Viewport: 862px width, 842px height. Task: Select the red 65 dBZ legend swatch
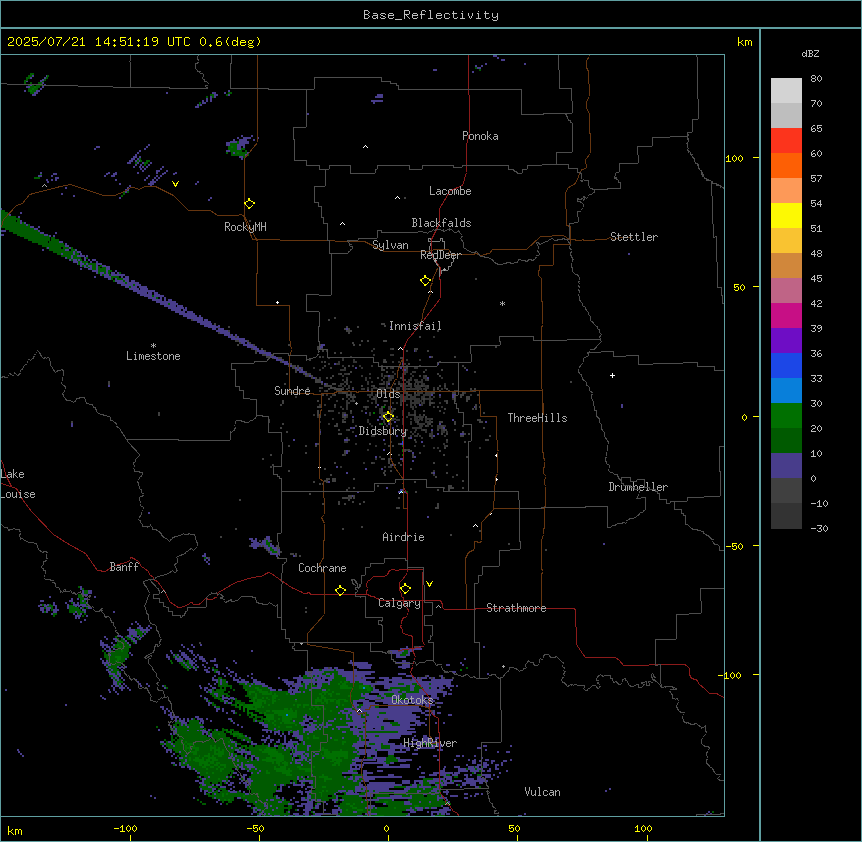(786, 140)
